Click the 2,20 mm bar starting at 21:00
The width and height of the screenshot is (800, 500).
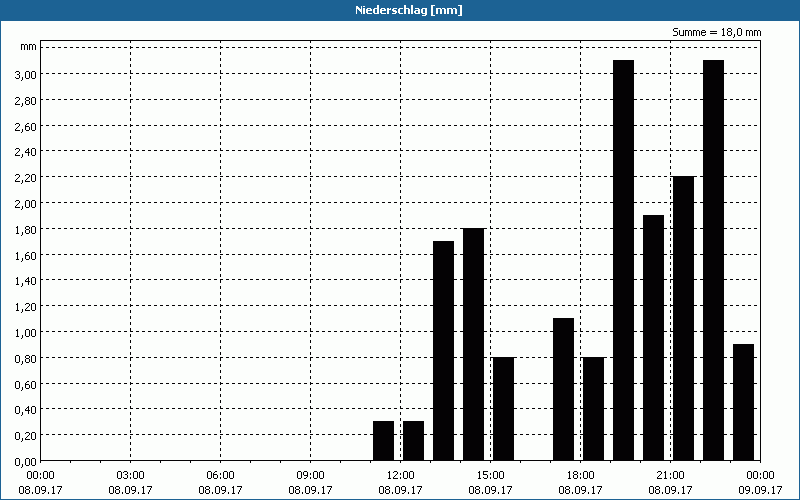click(x=684, y=318)
